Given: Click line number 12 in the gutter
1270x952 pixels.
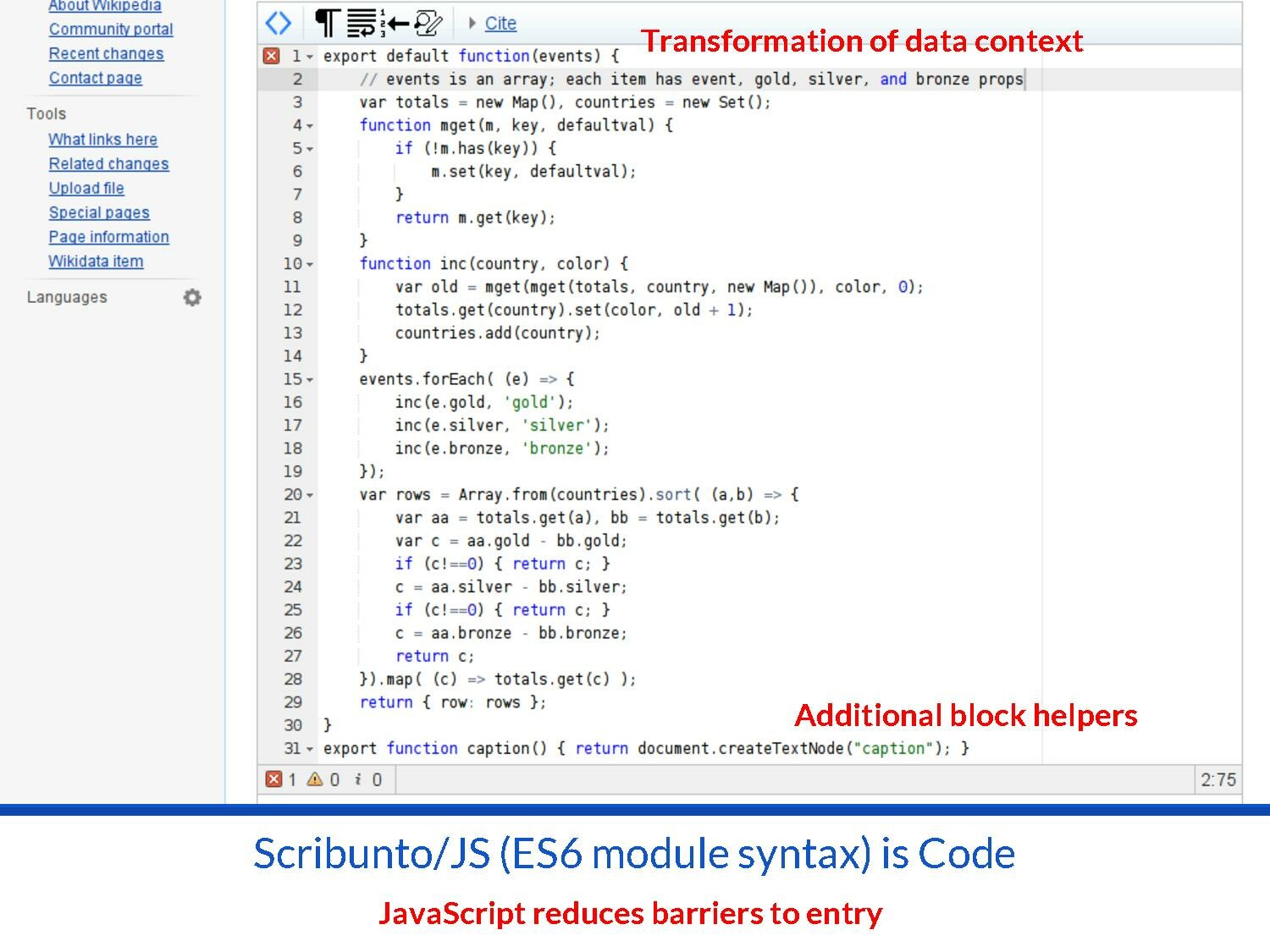Looking at the screenshot, I should 292,310.
